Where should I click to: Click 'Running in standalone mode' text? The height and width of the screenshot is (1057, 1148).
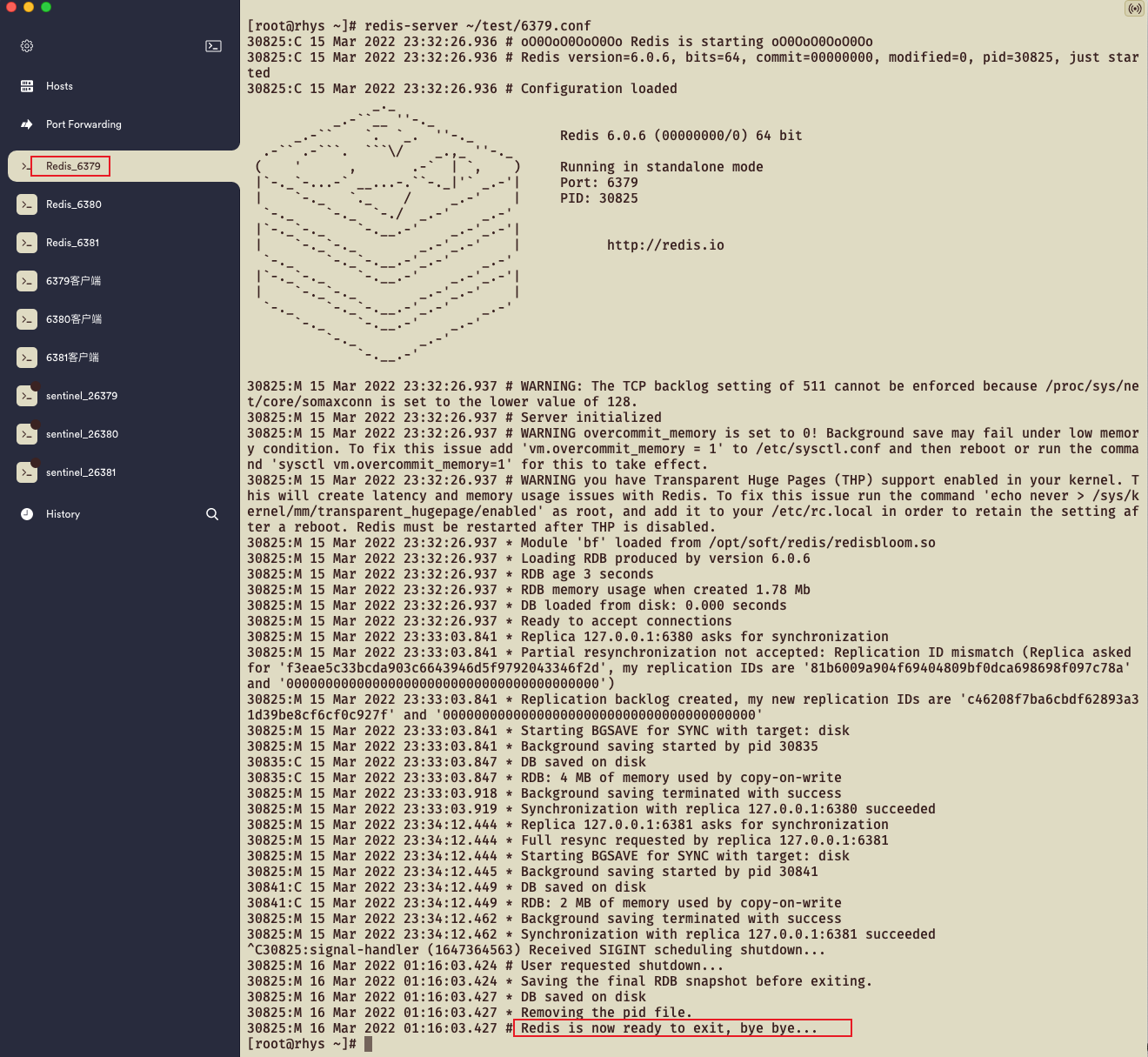662,167
